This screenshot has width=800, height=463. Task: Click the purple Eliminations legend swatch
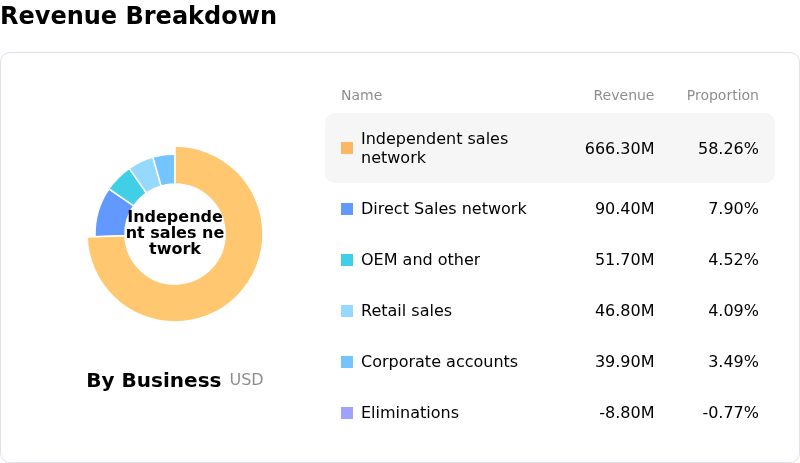click(347, 413)
